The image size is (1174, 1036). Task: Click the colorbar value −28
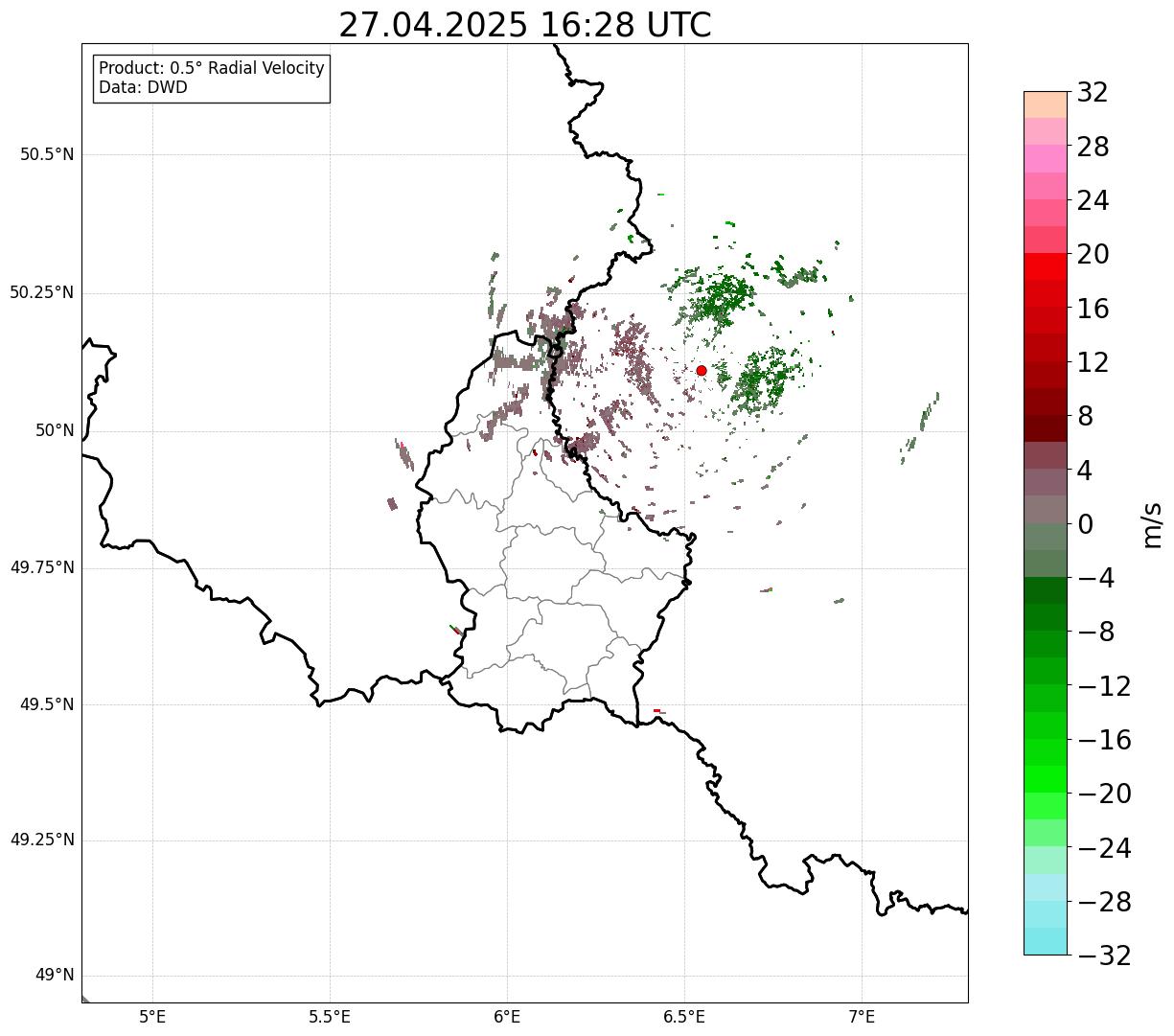pos(1104,902)
